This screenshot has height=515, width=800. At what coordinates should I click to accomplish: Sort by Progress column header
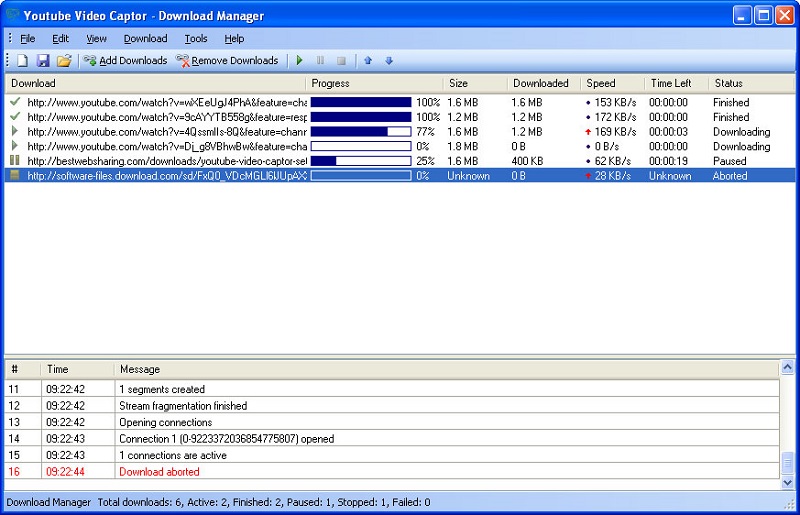tap(374, 83)
